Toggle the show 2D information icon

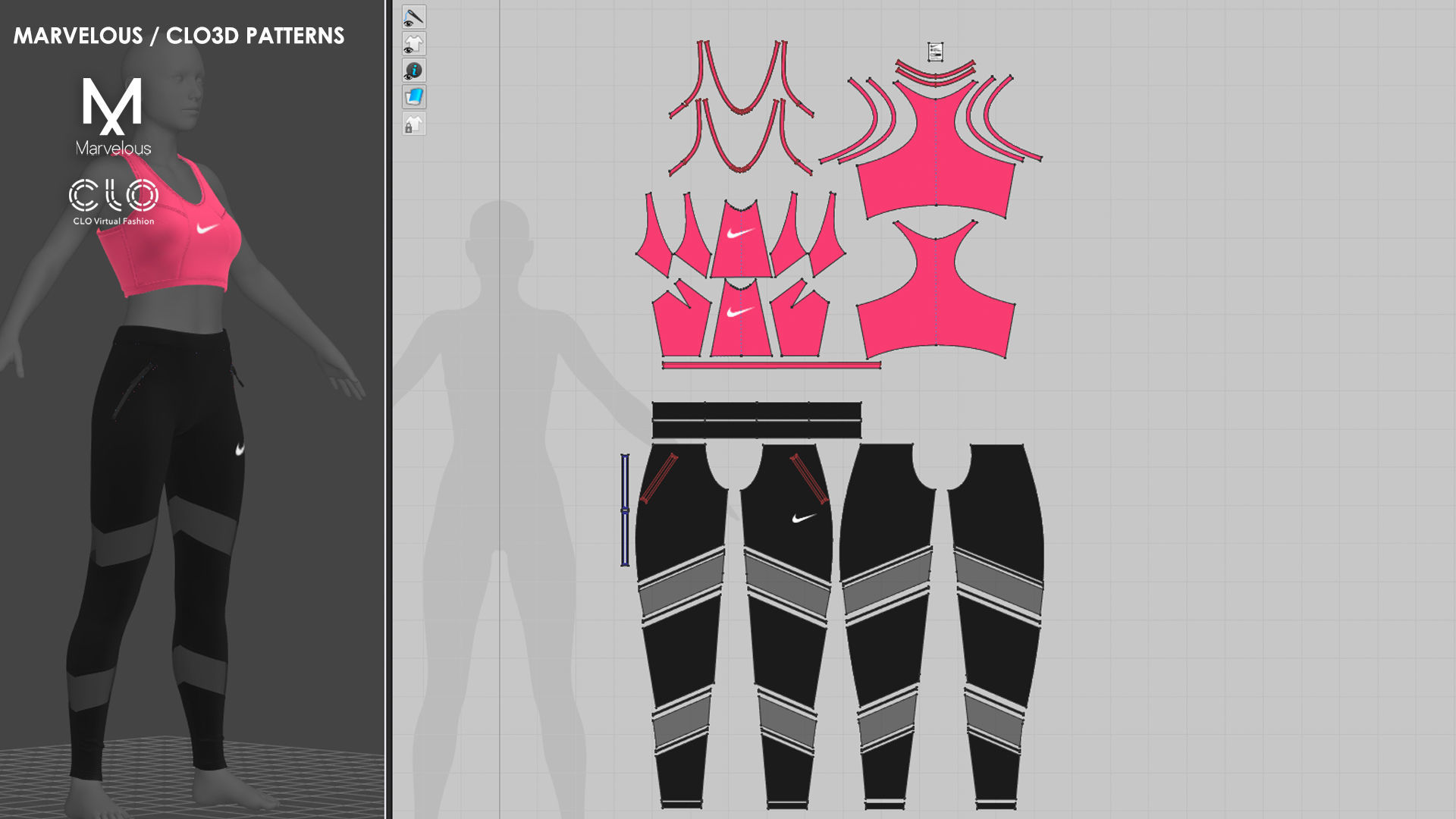pyautogui.click(x=413, y=71)
